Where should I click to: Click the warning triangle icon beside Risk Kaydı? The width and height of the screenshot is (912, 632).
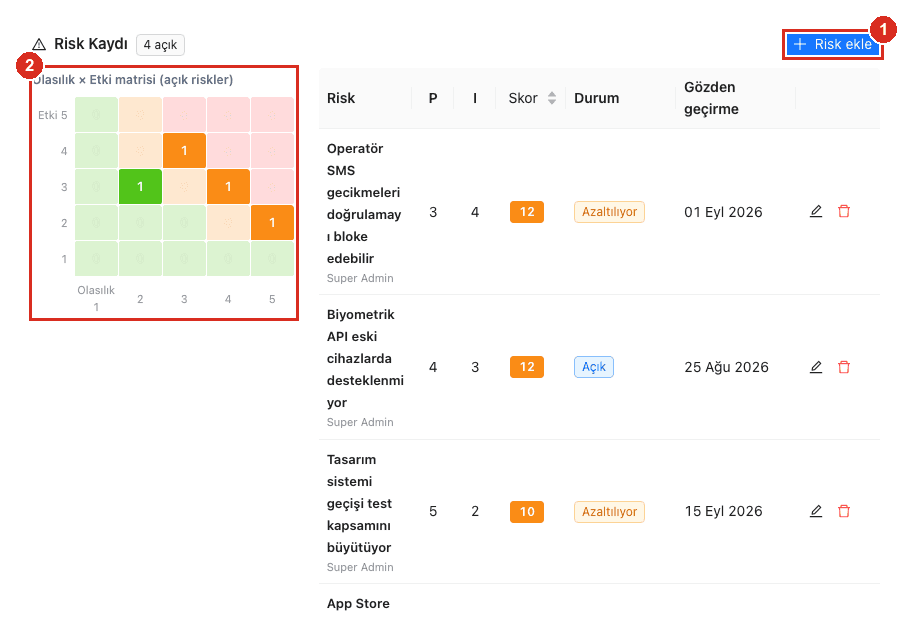click(39, 44)
